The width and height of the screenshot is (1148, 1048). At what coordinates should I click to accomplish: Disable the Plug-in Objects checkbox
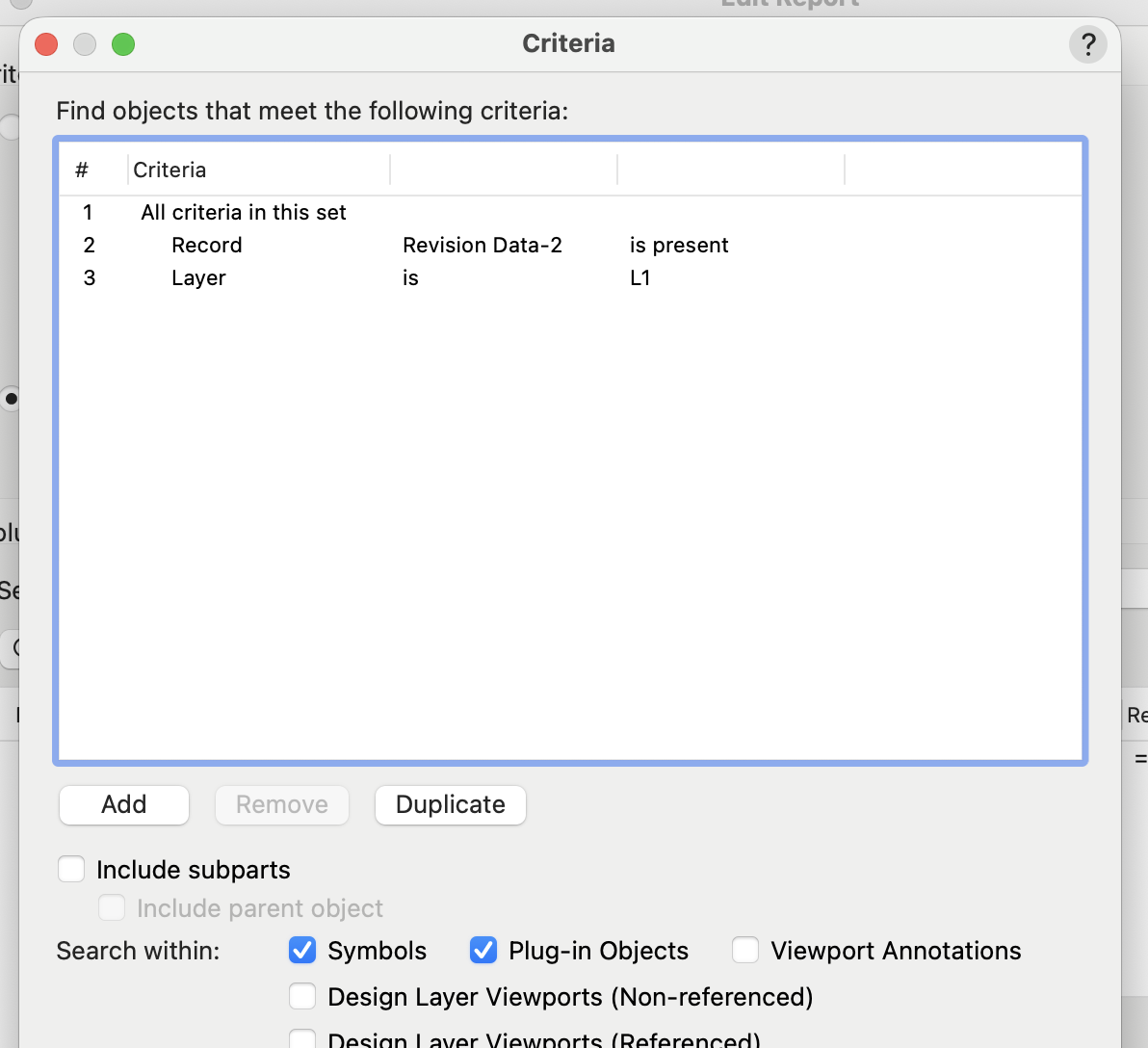pos(483,951)
